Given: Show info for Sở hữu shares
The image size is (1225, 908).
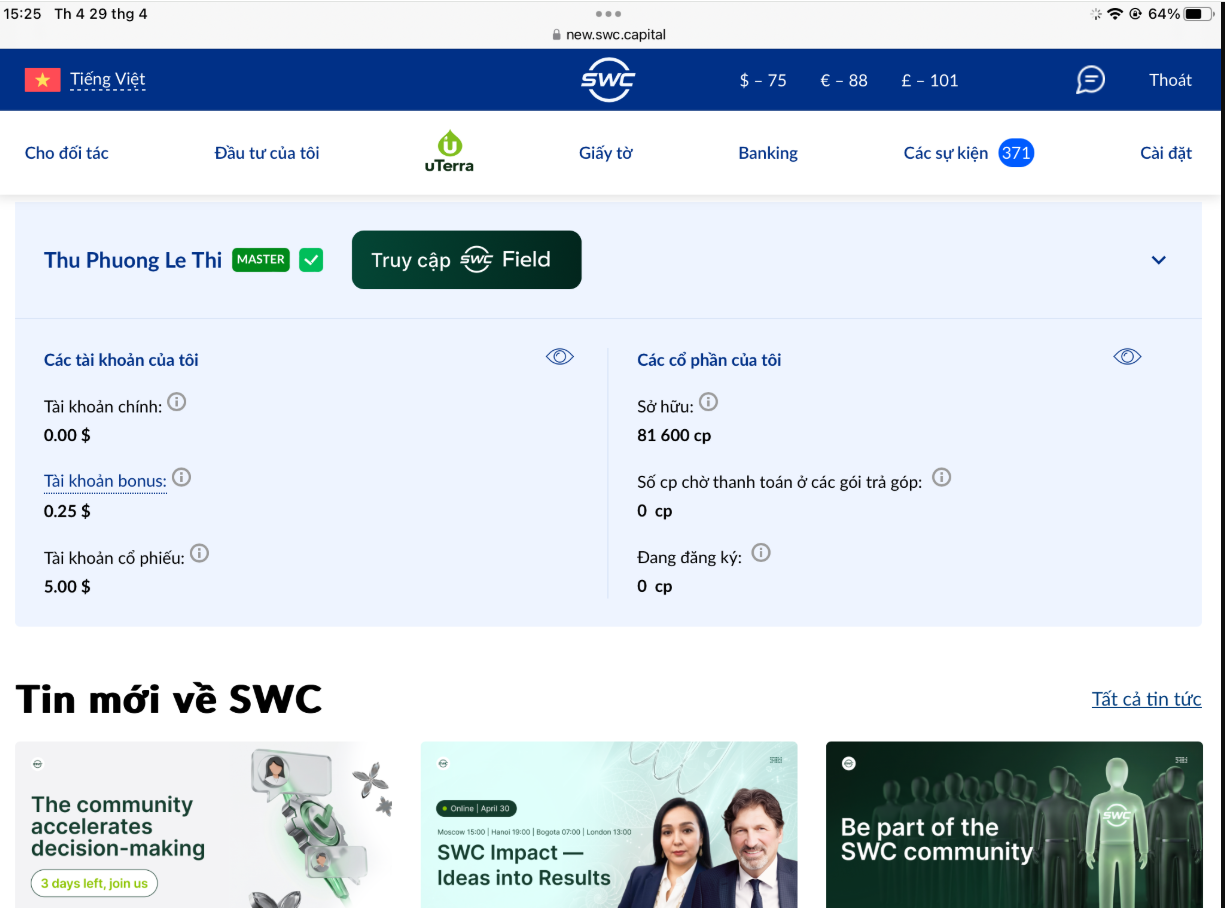Looking at the screenshot, I should point(708,402).
